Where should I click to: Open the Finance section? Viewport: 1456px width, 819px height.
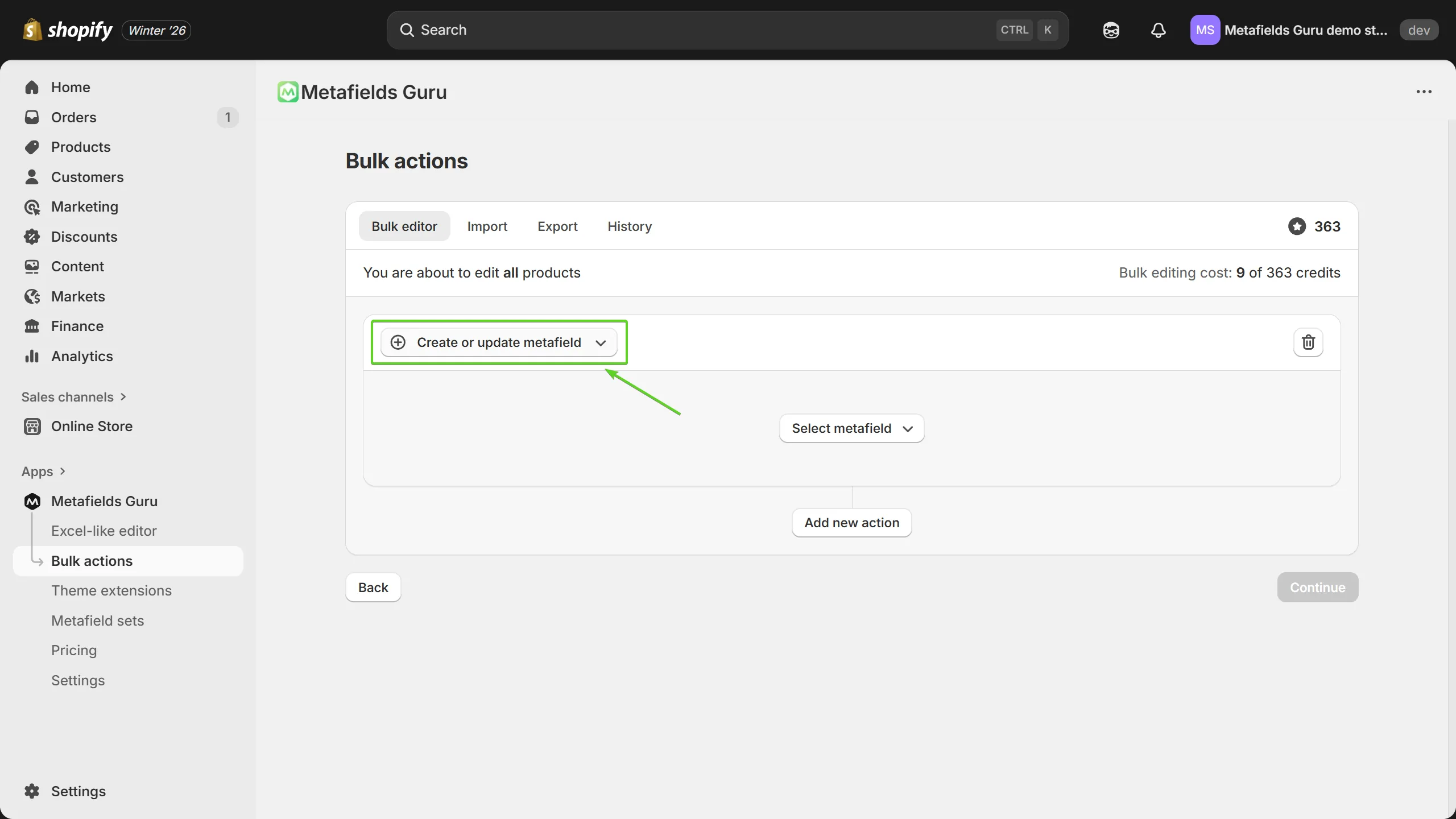77,326
